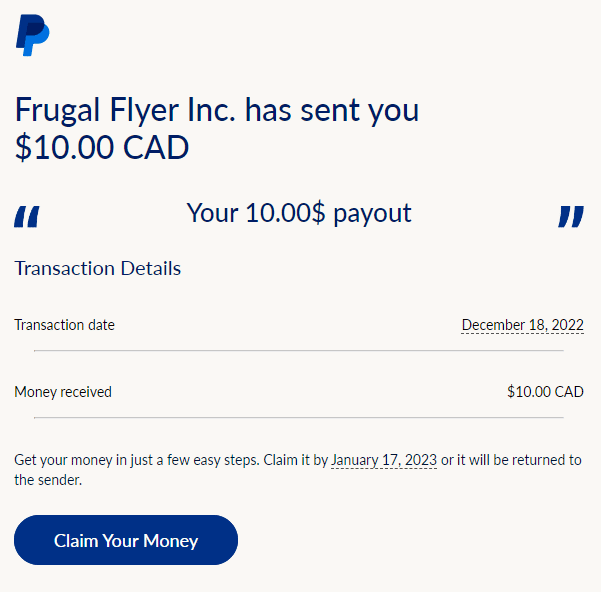The width and height of the screenshot is (601, 592).
Task: Click the "the sender." text
Action: click(48, 480)
